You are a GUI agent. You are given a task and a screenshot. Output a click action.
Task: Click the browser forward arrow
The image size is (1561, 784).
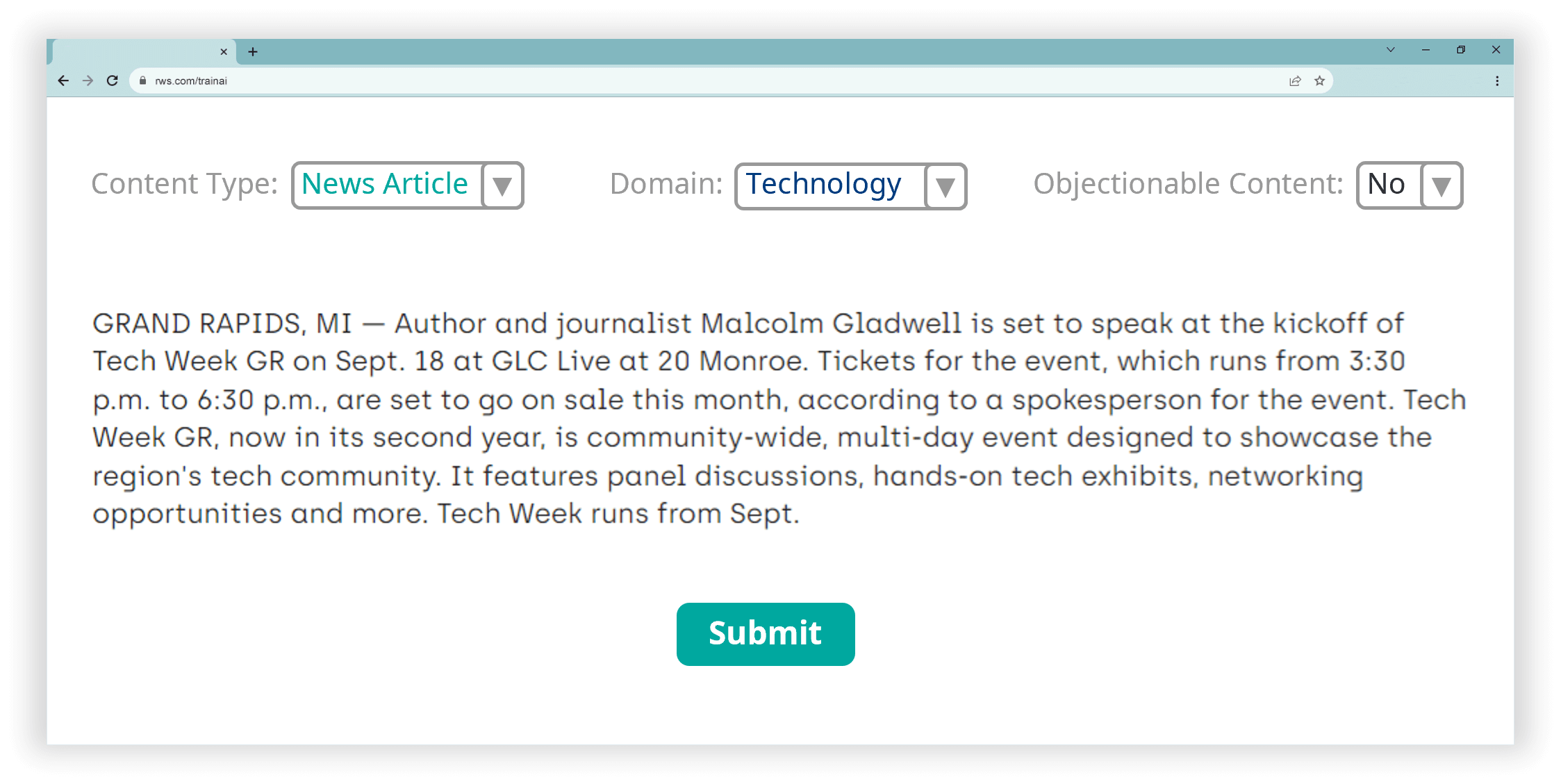click(x=88, y=81)
